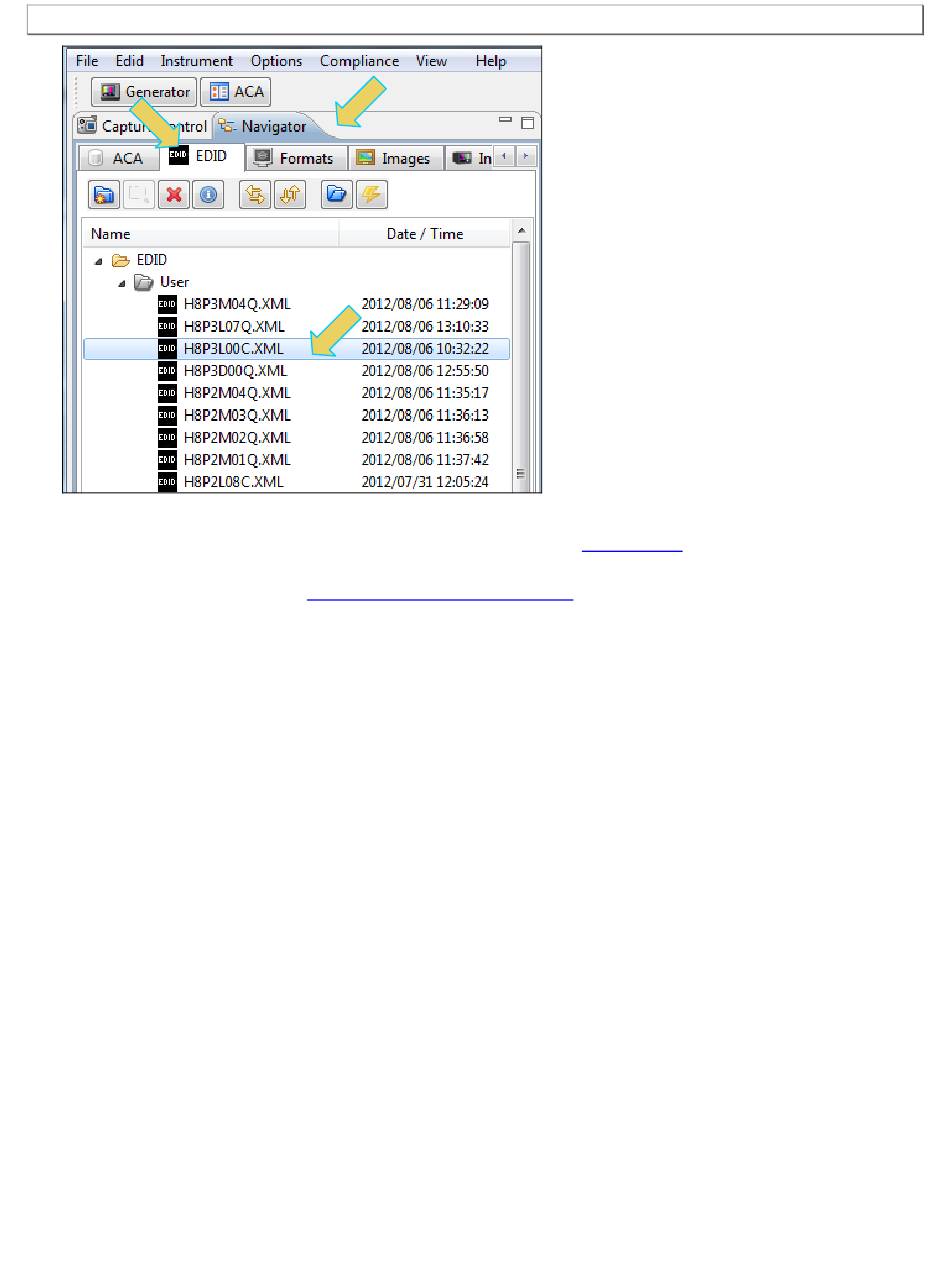Select file H8P2M01Q.XML
This screenshot has height=1267, width=950.
tap(238, 459)
